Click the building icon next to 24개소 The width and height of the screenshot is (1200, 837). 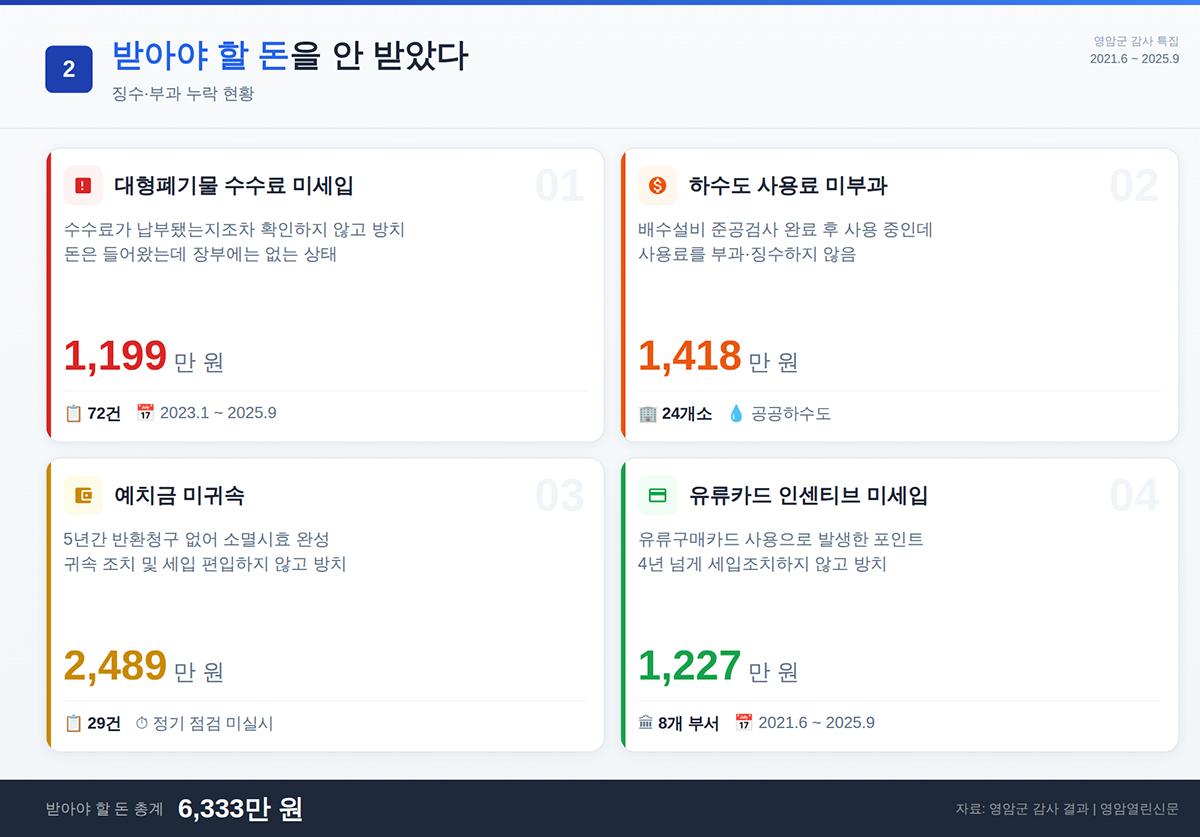point(648,413)
